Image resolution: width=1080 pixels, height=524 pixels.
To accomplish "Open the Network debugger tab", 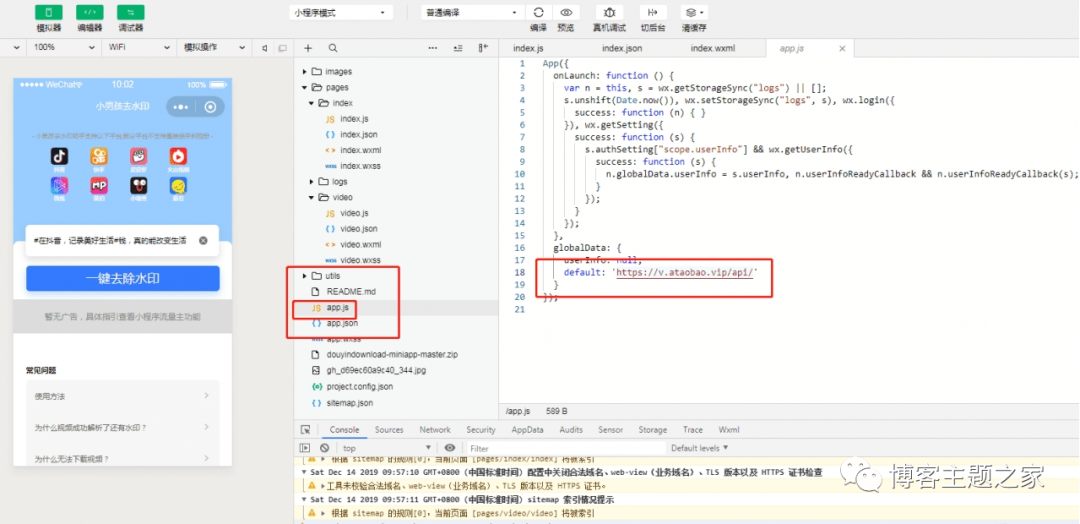I will tap(435, 430).
